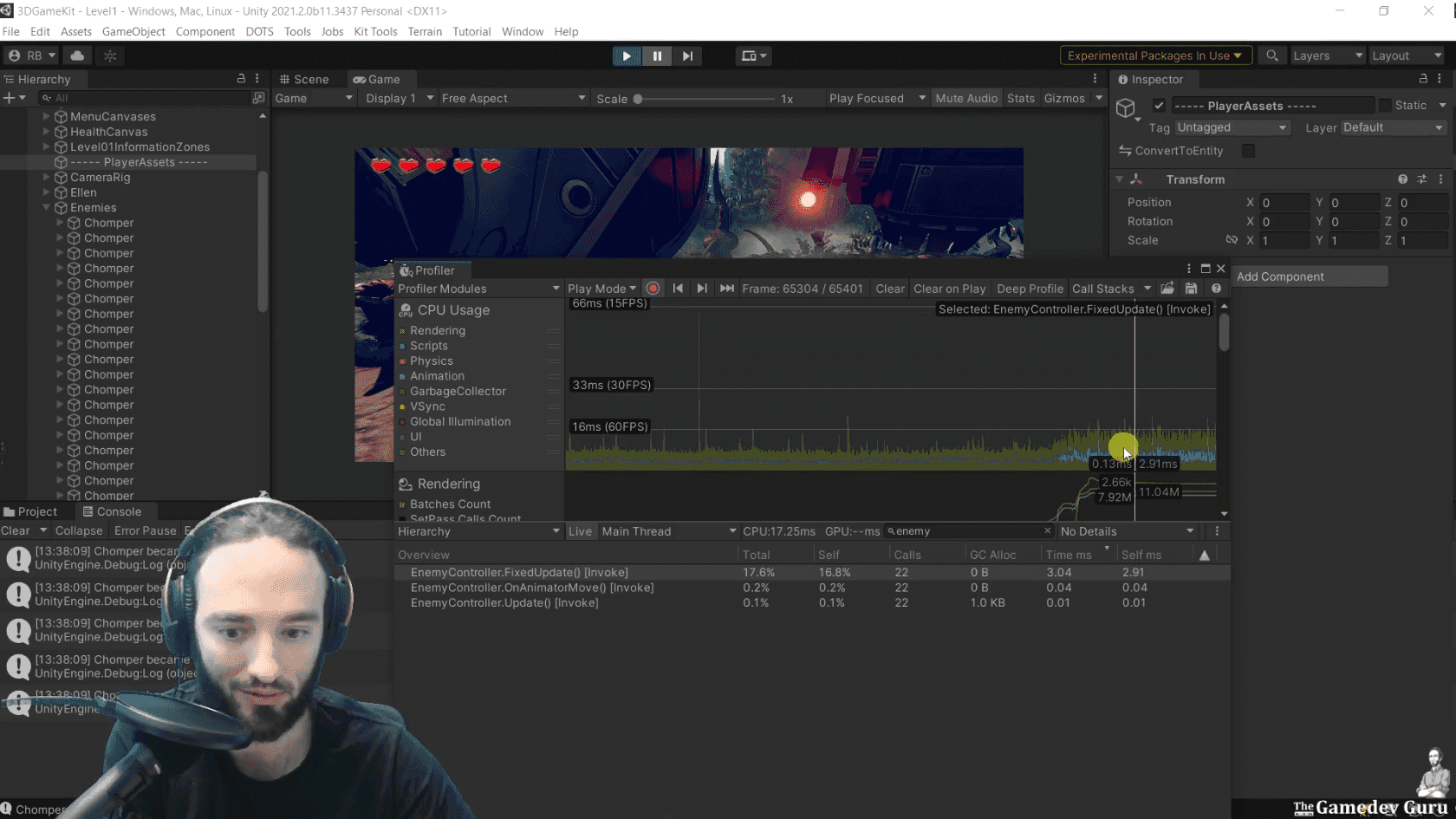Click Transform component settings preset icon

1422,179
